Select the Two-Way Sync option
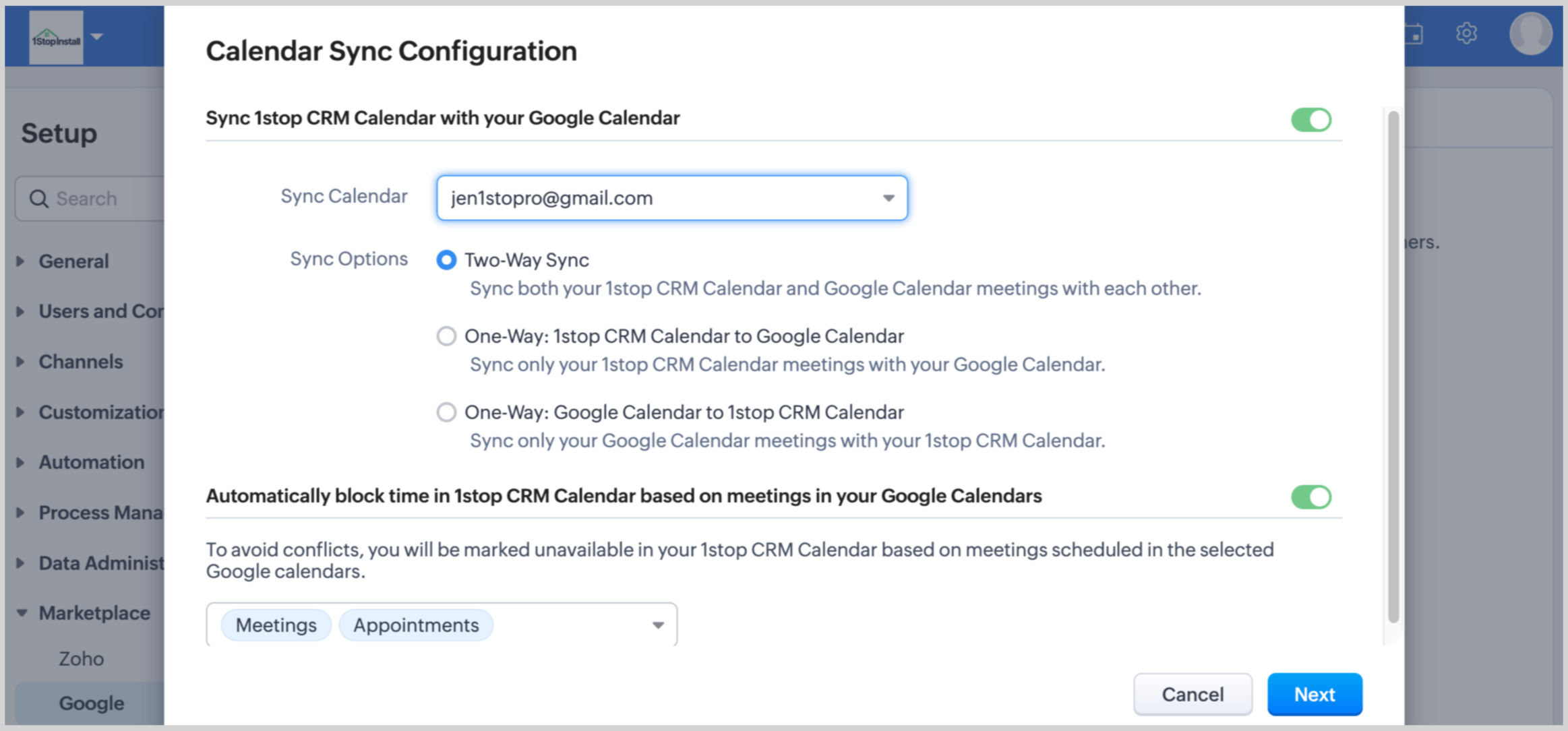Image resolution: width=1568 pixels, height=731 pixels. (x=446, y=260)
